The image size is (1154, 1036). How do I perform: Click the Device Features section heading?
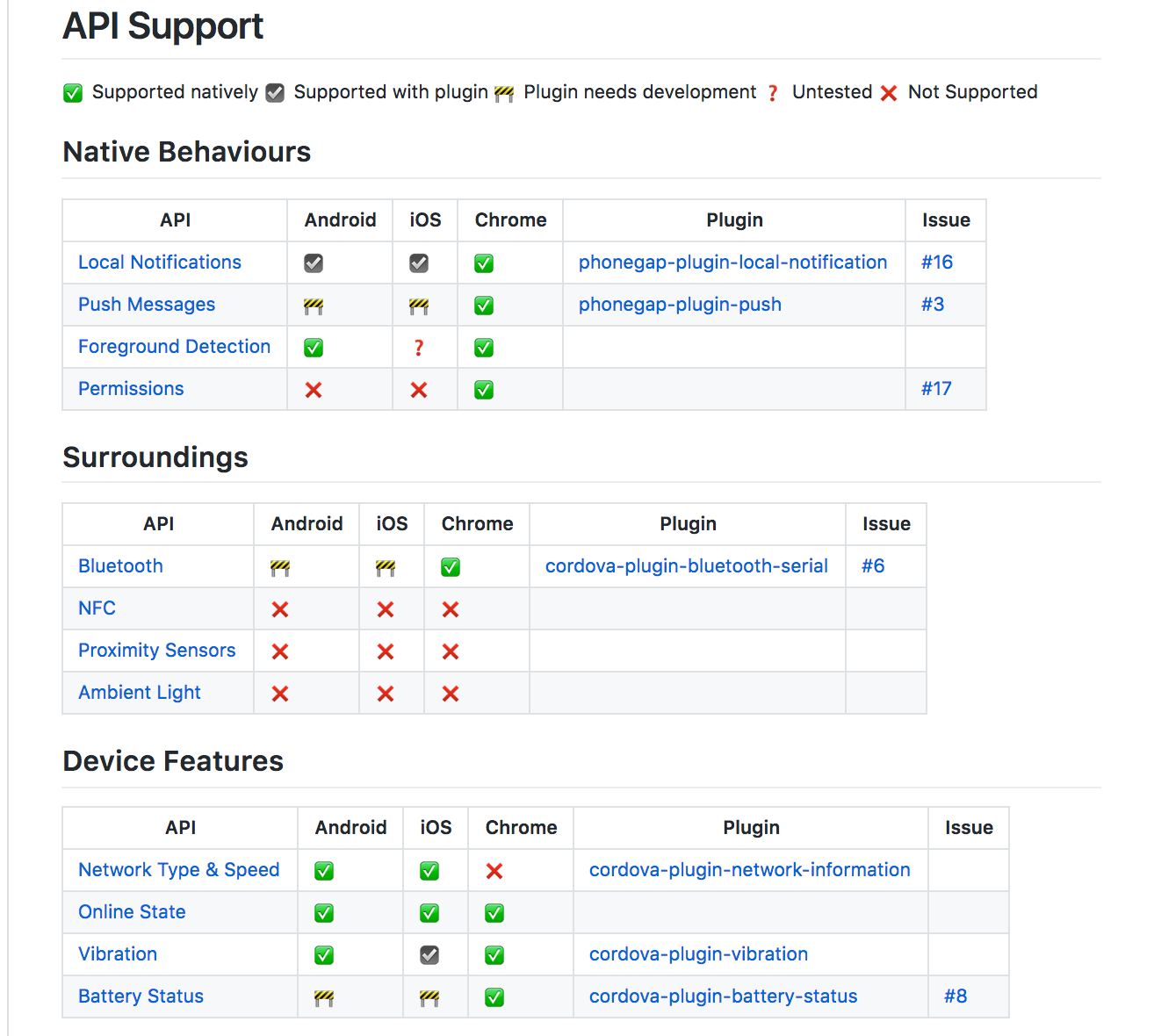[173, 761]
